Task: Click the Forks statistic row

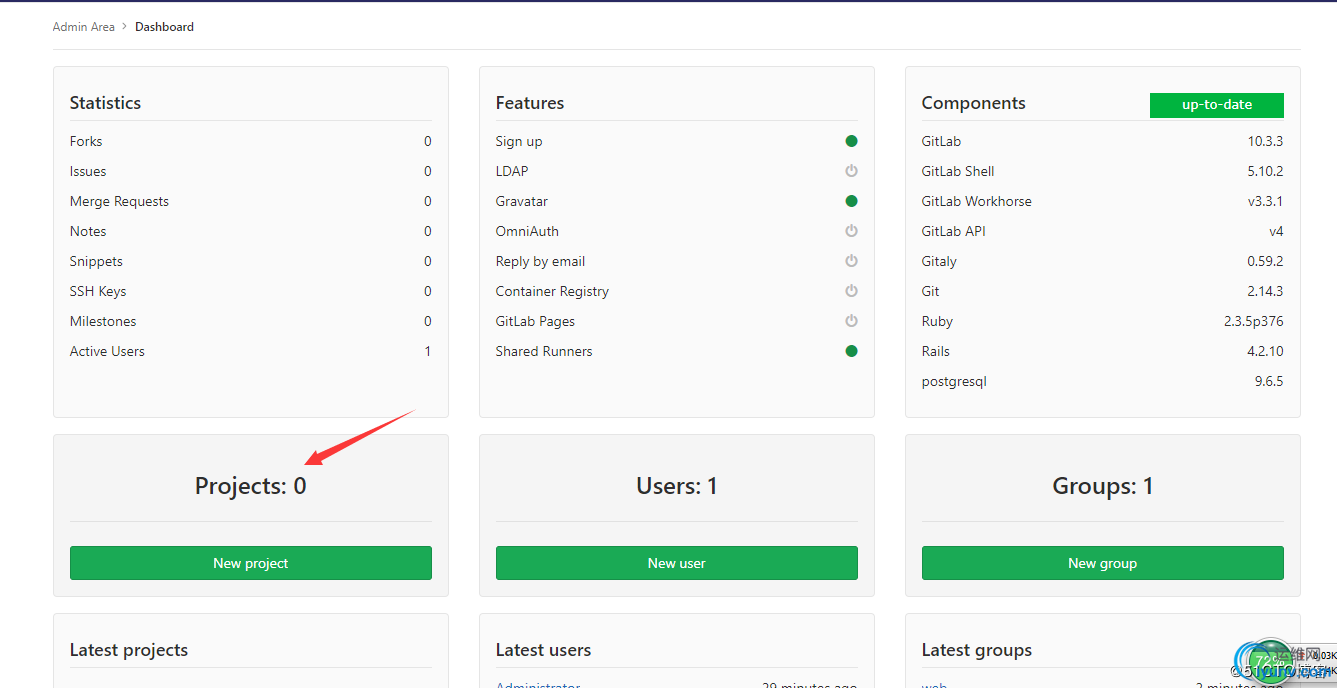Action: (x=251, y=141)
